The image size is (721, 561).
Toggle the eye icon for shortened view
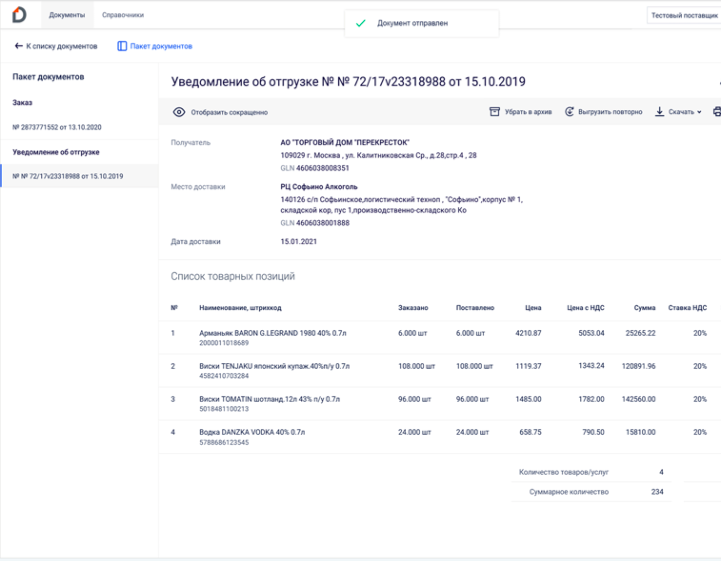tap(179, 112)
